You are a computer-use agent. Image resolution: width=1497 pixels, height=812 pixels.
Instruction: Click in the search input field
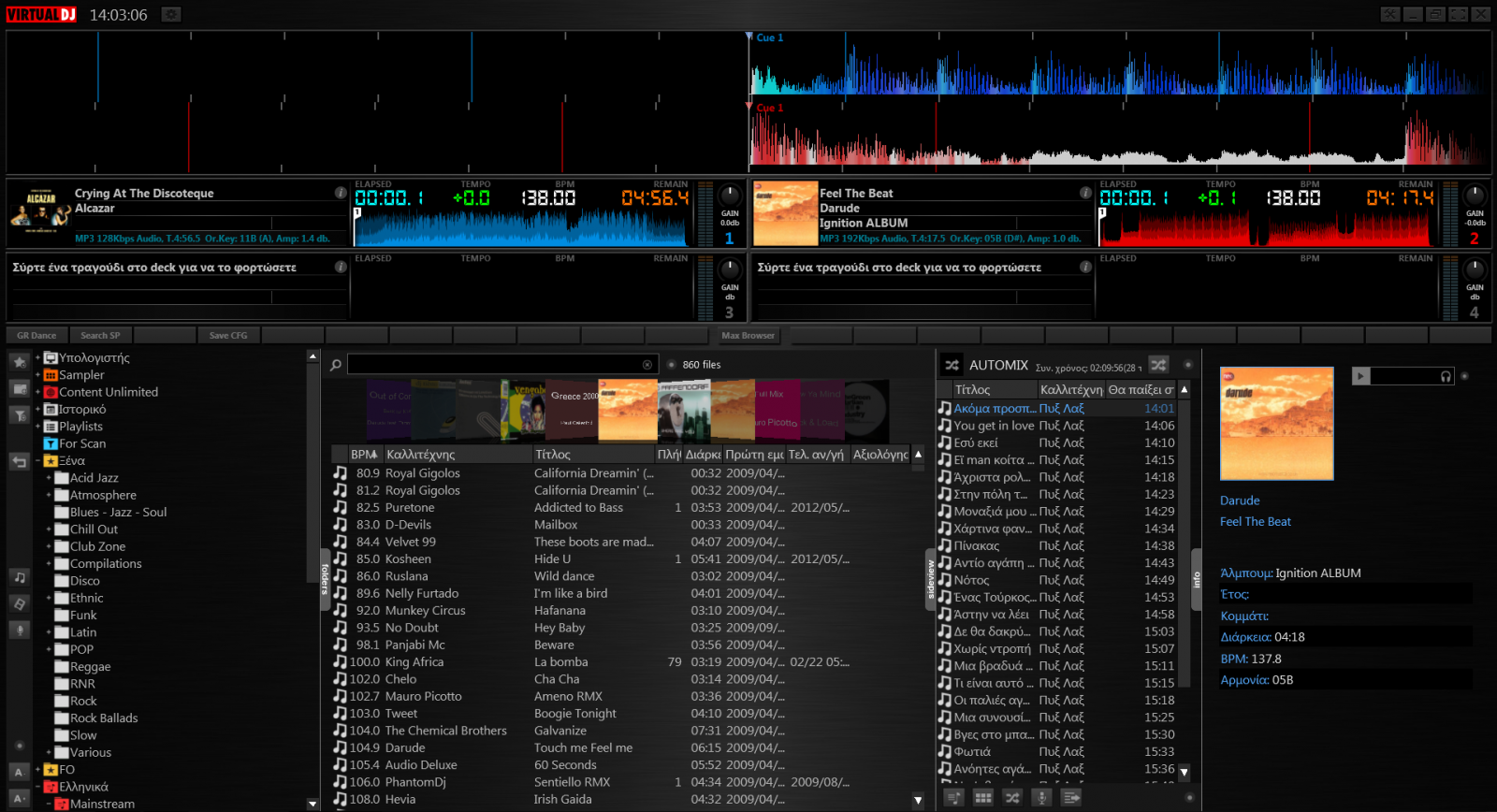[x=494, y=365]
